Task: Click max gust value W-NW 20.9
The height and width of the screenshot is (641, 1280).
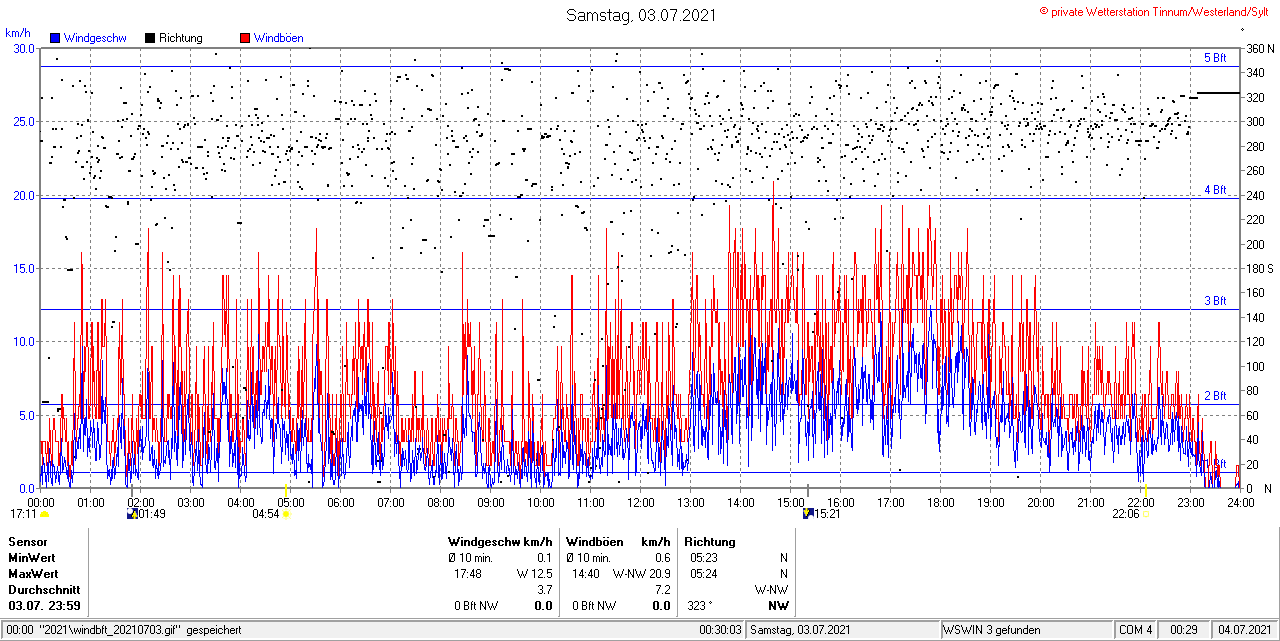Action: [x=642, y=574]
